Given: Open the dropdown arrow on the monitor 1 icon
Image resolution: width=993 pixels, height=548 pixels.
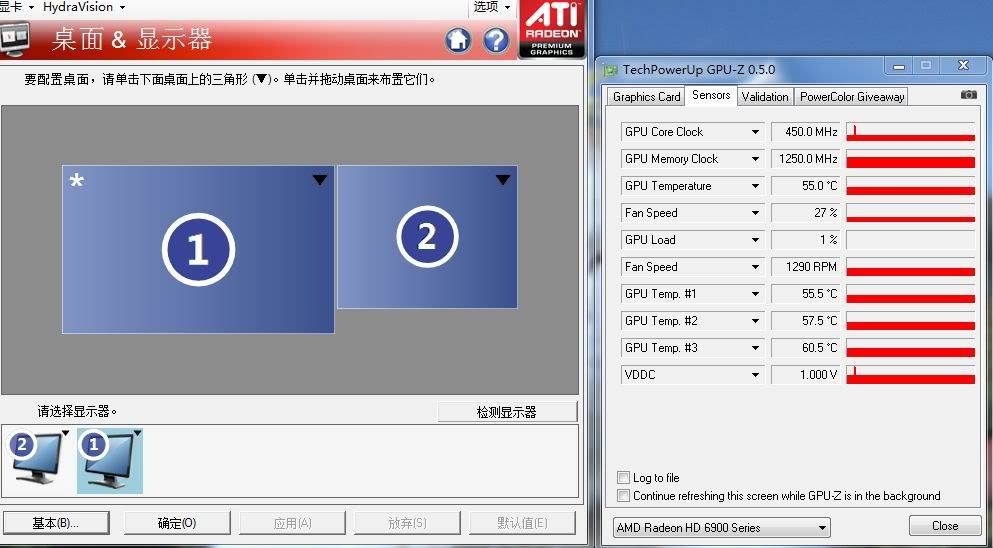Looking at the screenshot, I should pos(137,433).
